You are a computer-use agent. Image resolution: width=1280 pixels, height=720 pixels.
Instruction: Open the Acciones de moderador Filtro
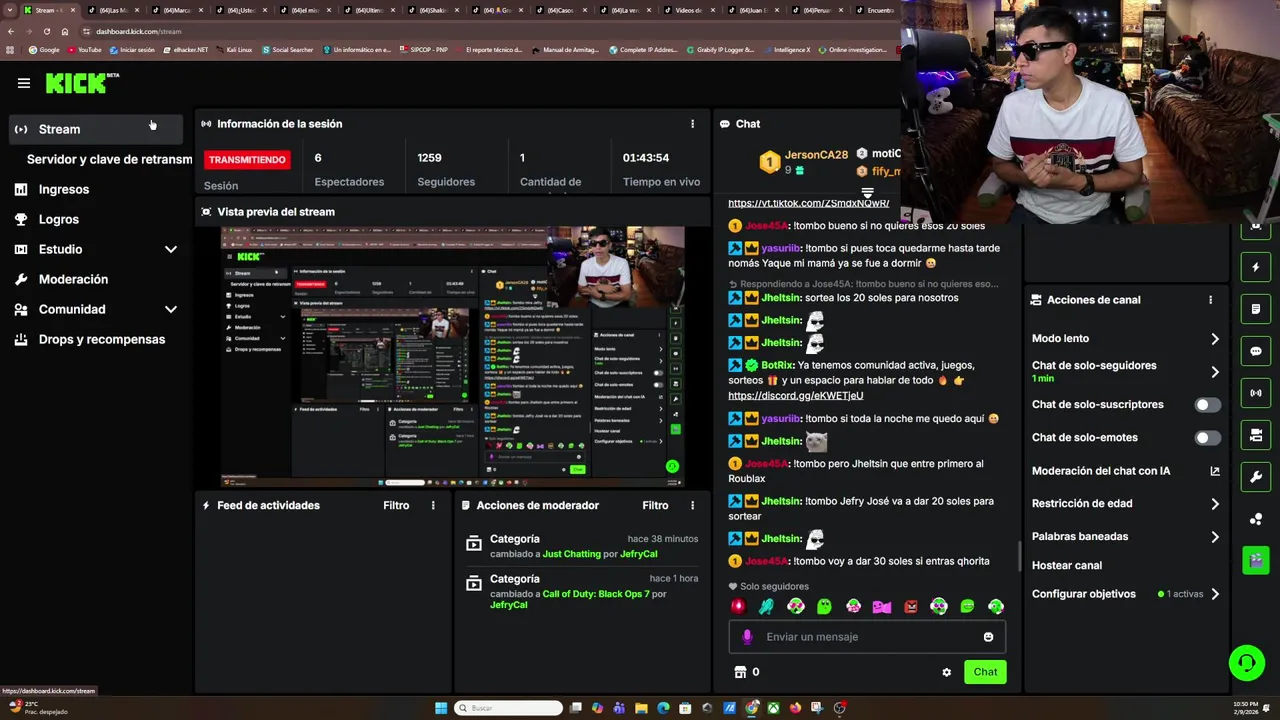655,505
